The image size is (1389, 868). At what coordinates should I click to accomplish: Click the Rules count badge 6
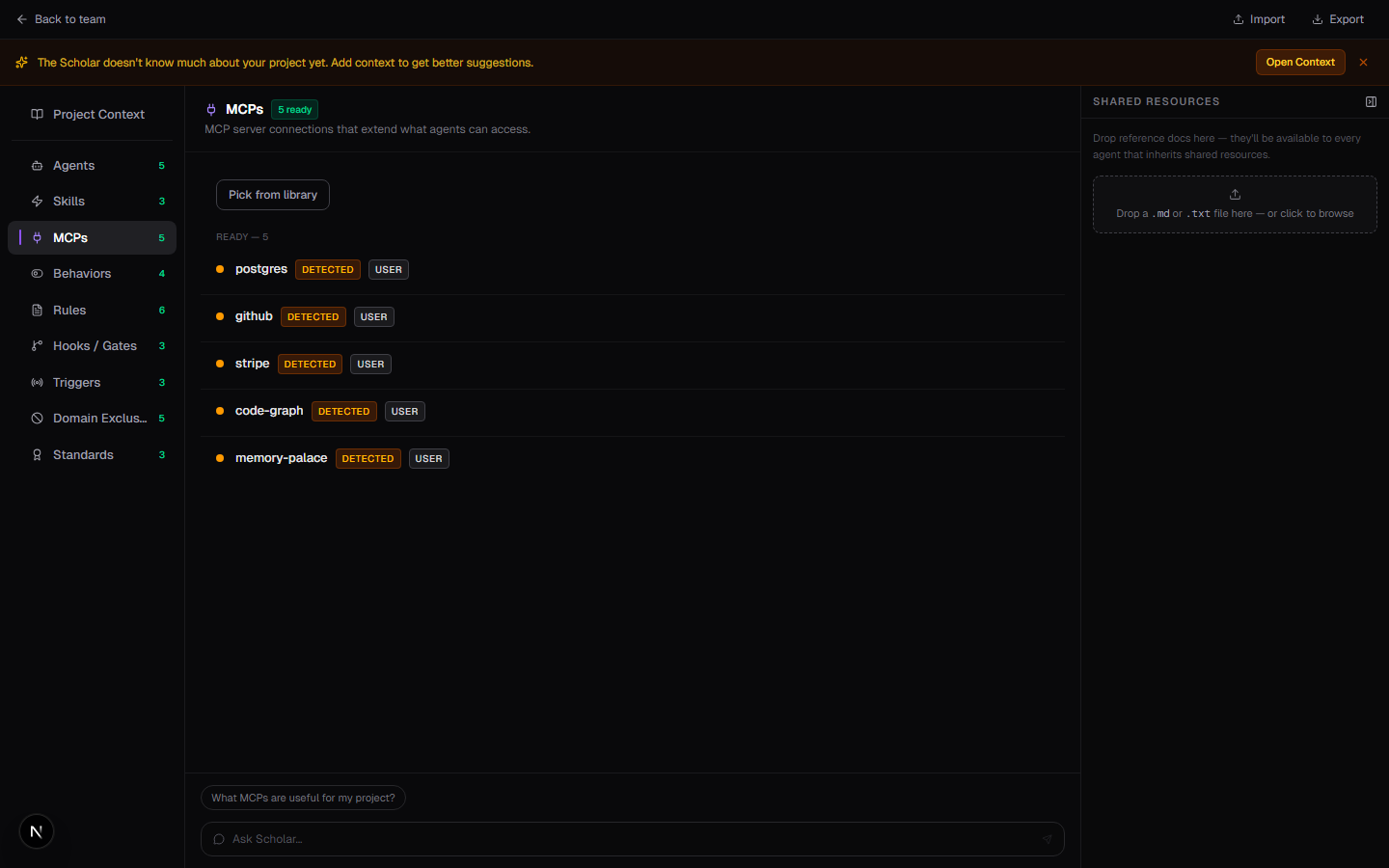click(x=162, y=311)
